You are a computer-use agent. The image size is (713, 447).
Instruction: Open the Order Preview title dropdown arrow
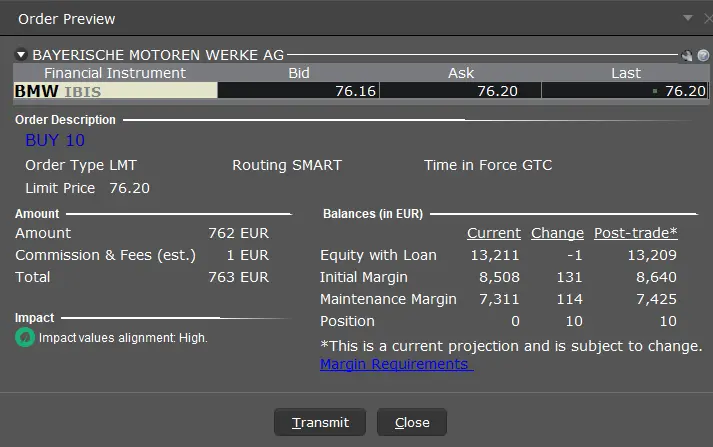point(688,18)
